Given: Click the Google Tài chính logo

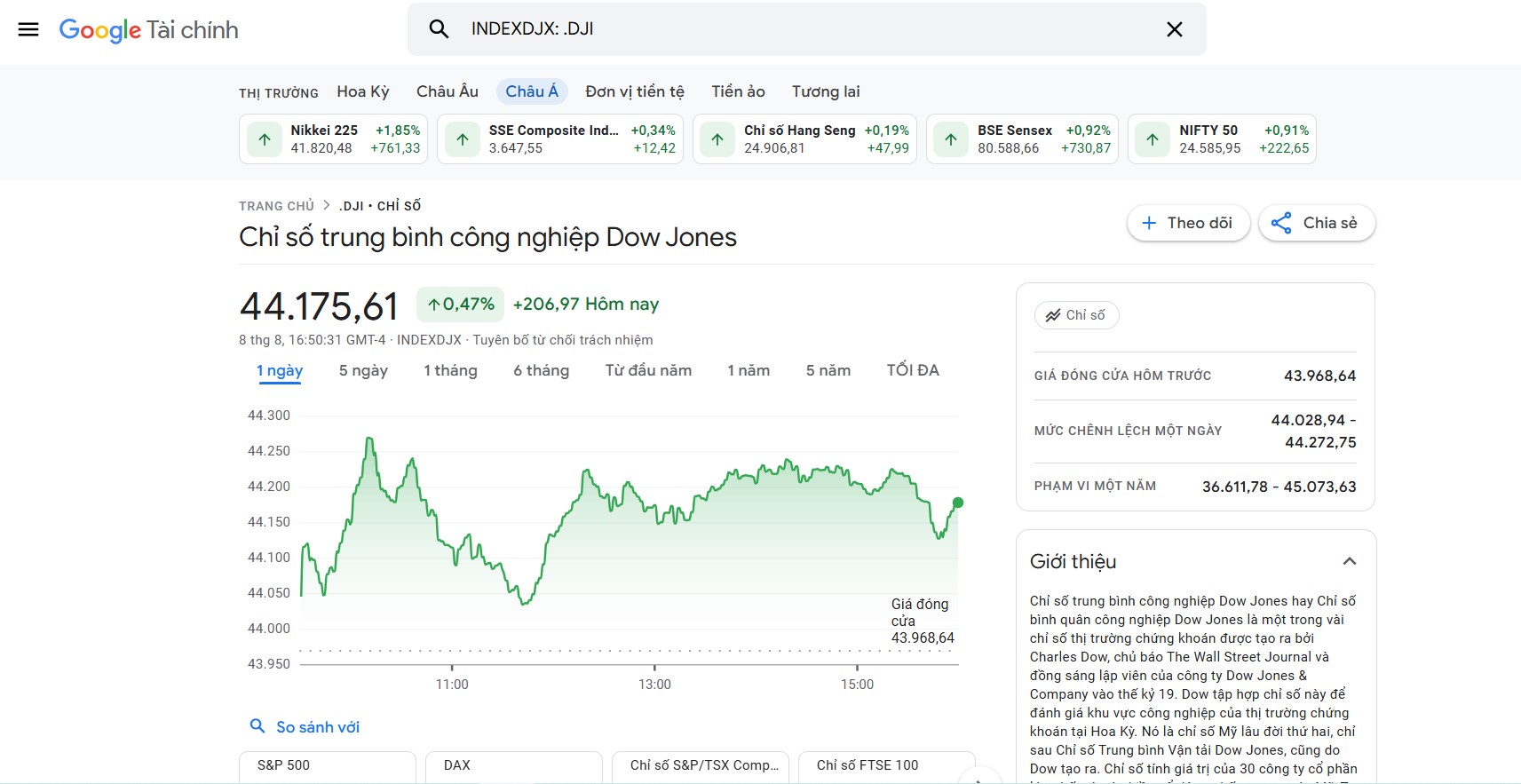Looking at the screenshot, I should coord(148,30).
